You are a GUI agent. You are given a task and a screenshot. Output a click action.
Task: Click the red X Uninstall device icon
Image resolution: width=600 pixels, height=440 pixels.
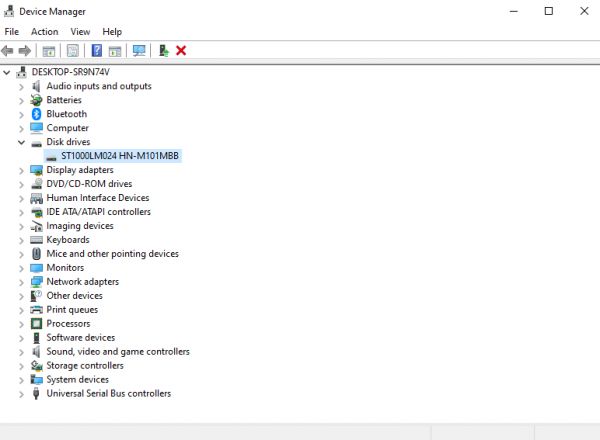[x=181, y=51]
